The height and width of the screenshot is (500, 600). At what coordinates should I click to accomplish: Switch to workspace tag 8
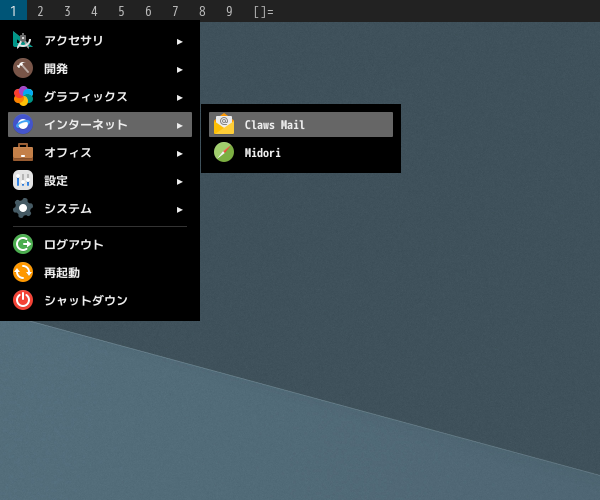coord(202,11)
